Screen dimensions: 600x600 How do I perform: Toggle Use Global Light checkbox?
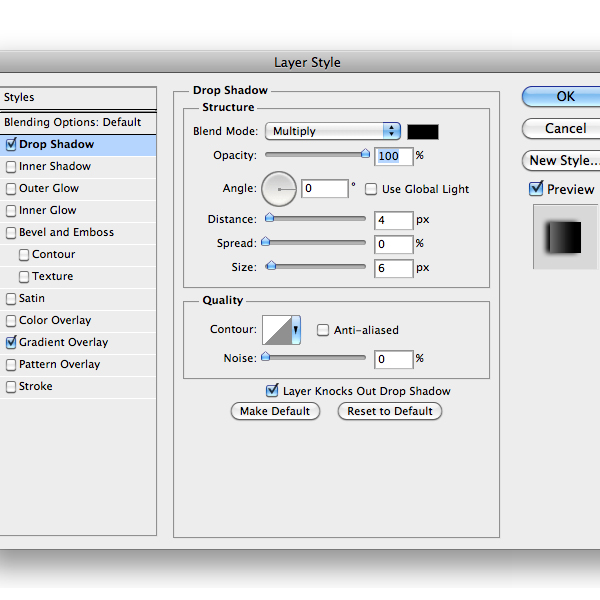coord(370,189)
